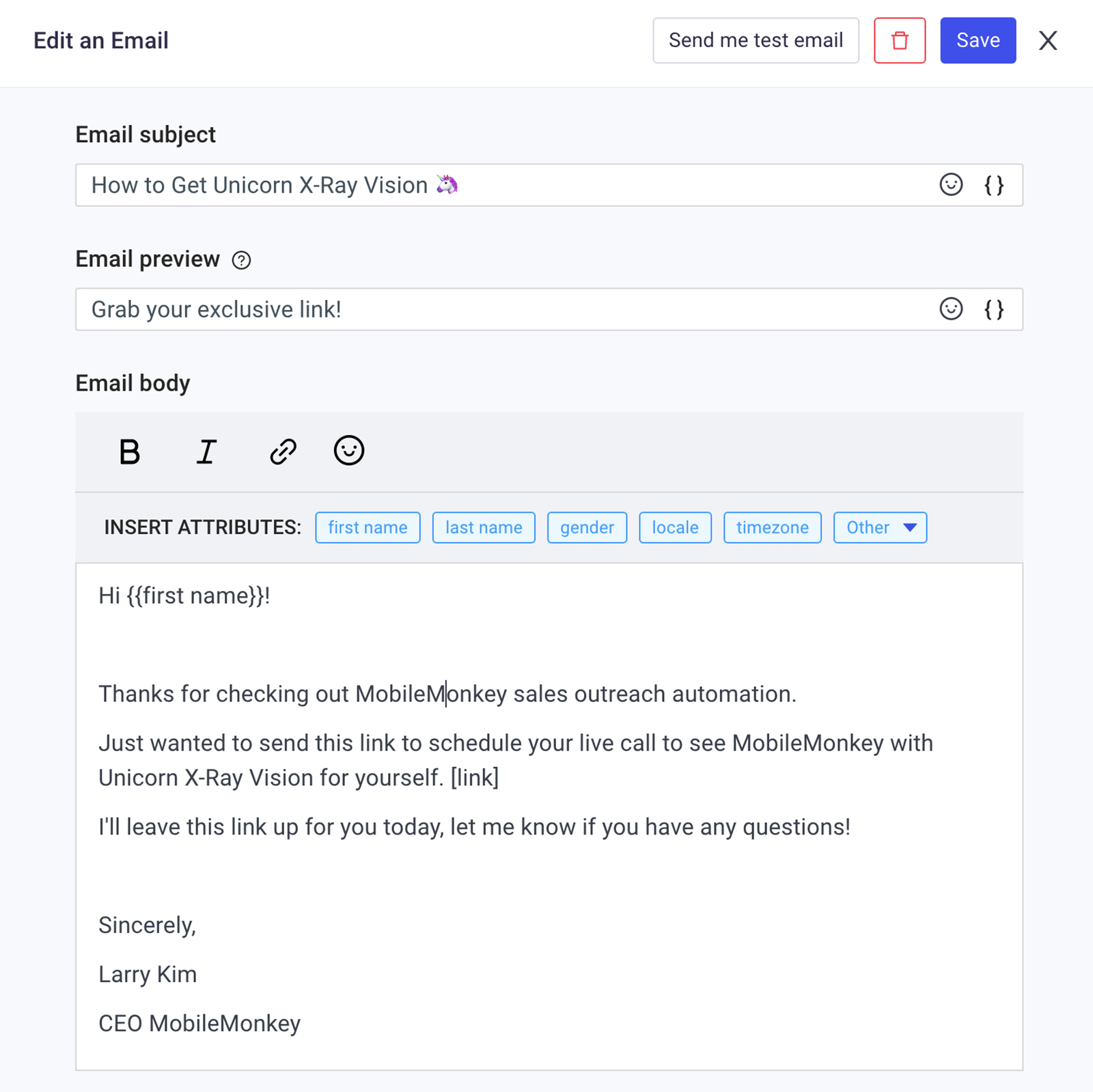Click the Bold formatting icon
Viewport: 1093px width, 1092px height.
(x=129, y=451)
